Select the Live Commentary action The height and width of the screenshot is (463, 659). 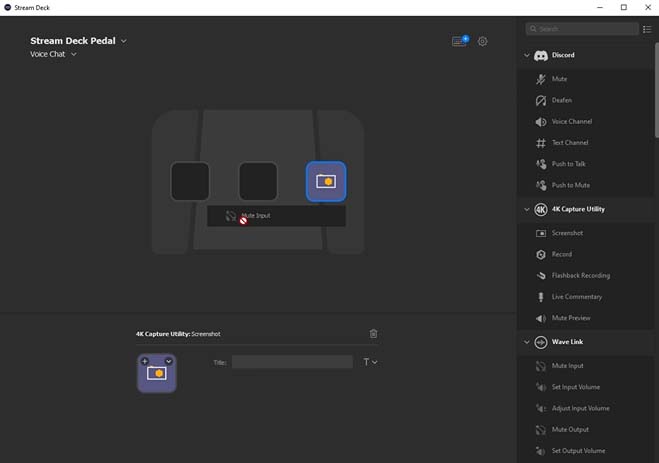point(576,296)
